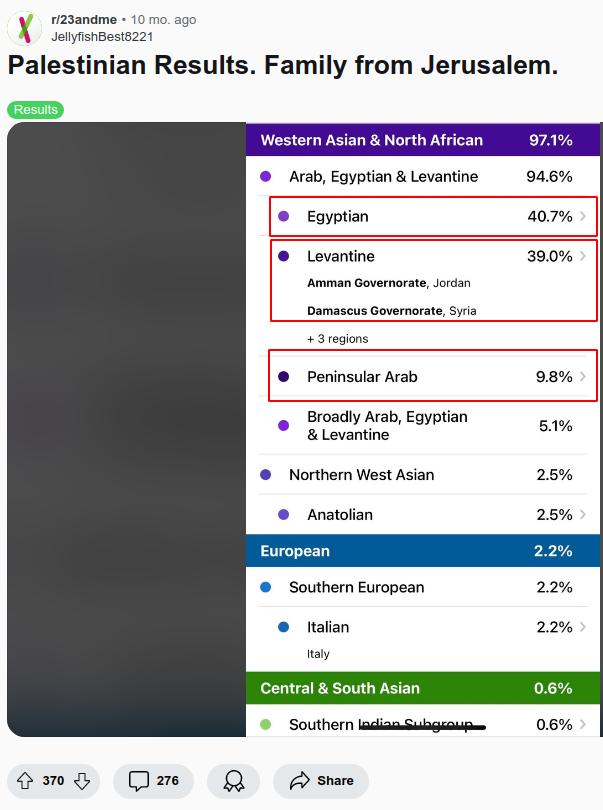Select the green Results flair tag
Screen dimensions: 603x810
click(35, 109)
